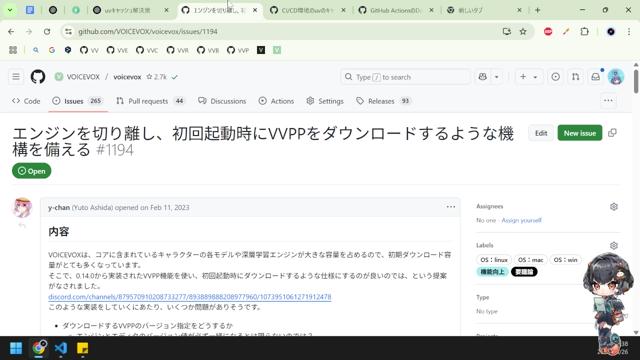Viewport: 640px width, 360px height.
Task: Open the VVC bookmark
Action: coord(147,50)
